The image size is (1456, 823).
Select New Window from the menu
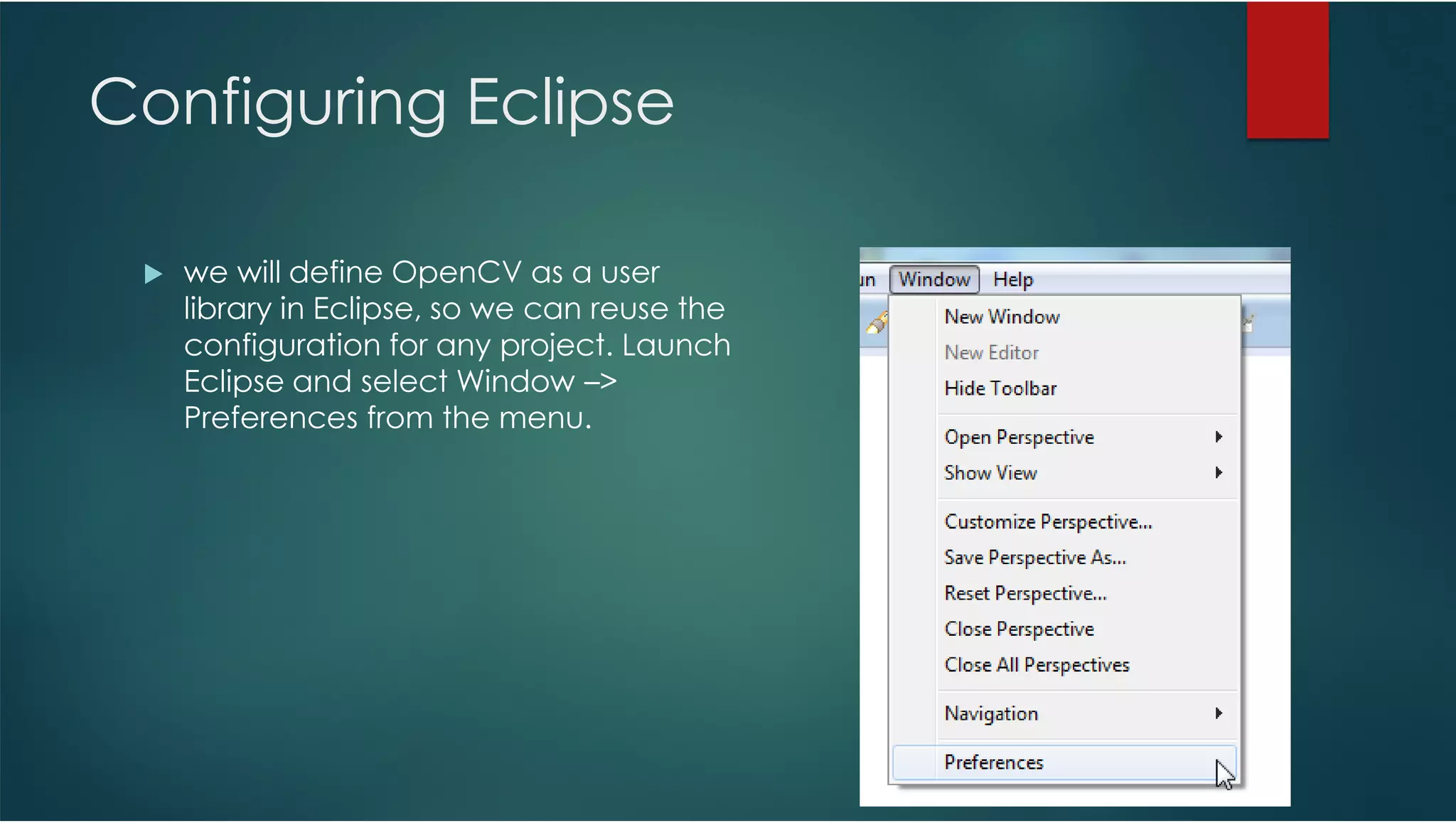tap(1002, 317)
